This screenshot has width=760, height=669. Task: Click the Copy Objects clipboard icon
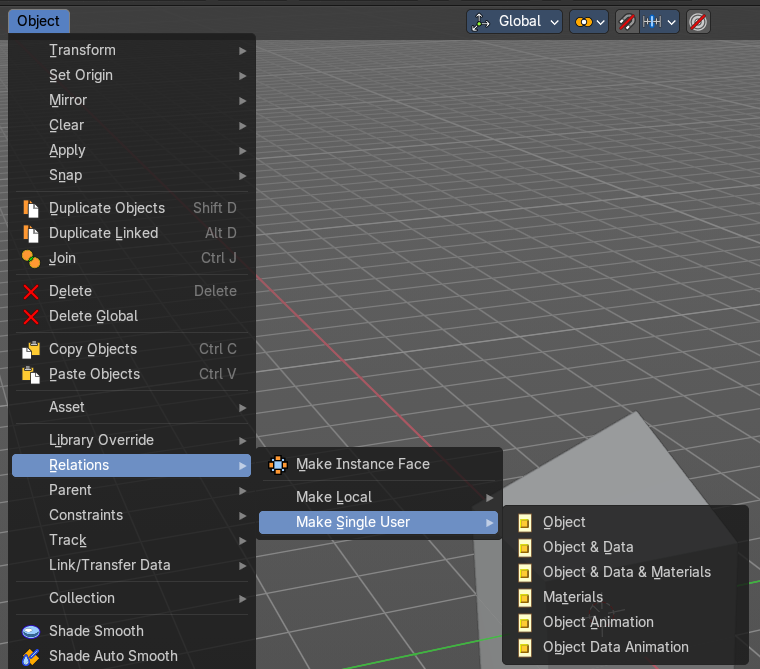coord(31,350)
